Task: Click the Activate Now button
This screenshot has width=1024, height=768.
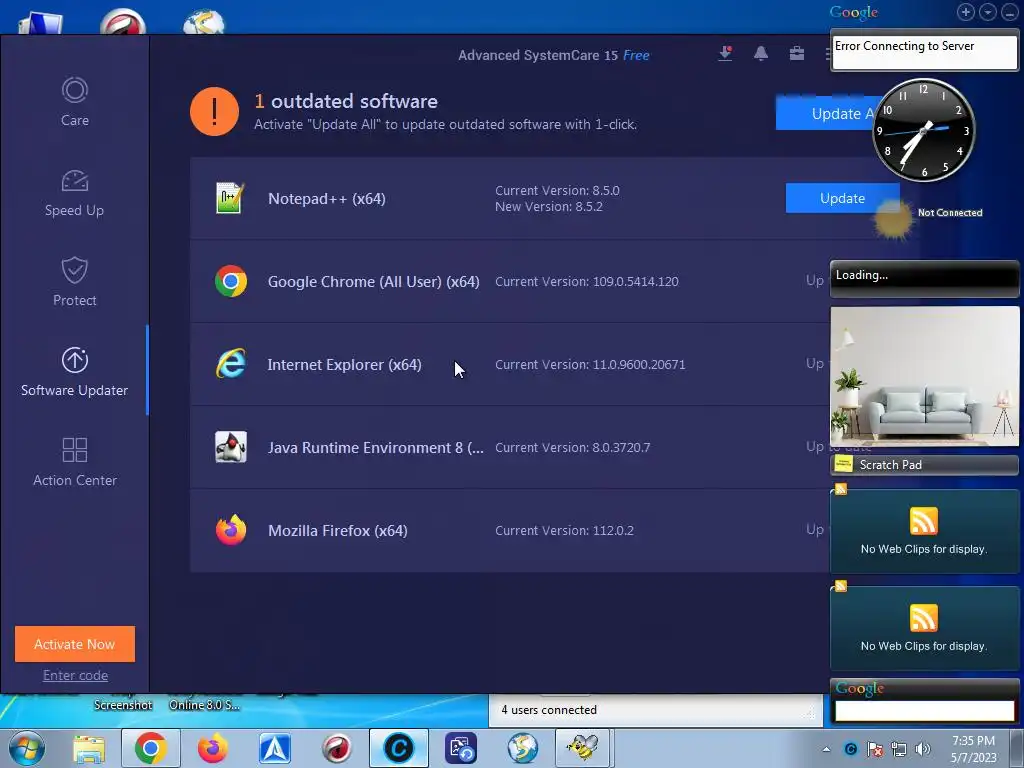Action: tap(74, 644)
